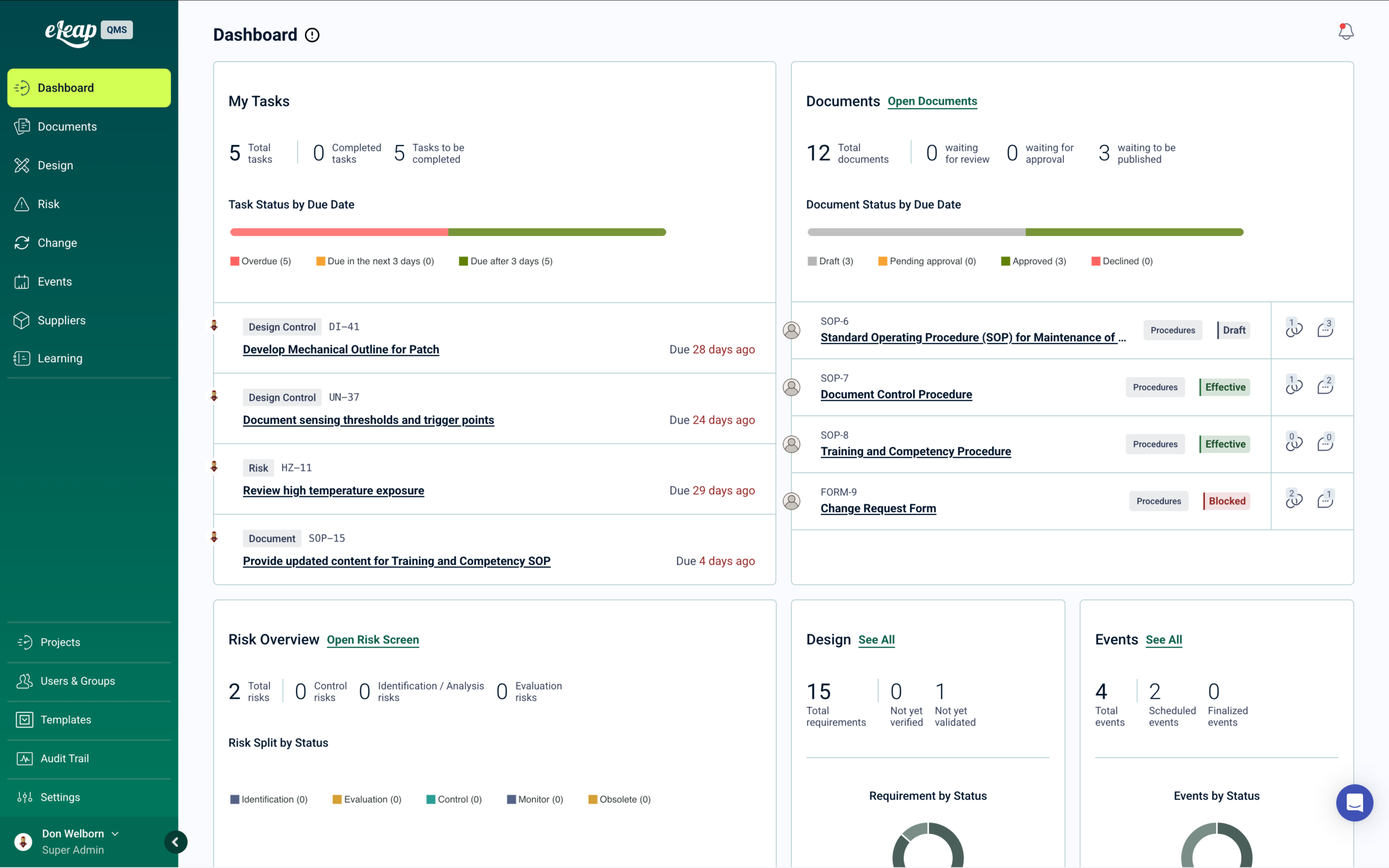Click SOP-8 owner avatar icon
1389x868 pixels.
[x=792, y=444]
